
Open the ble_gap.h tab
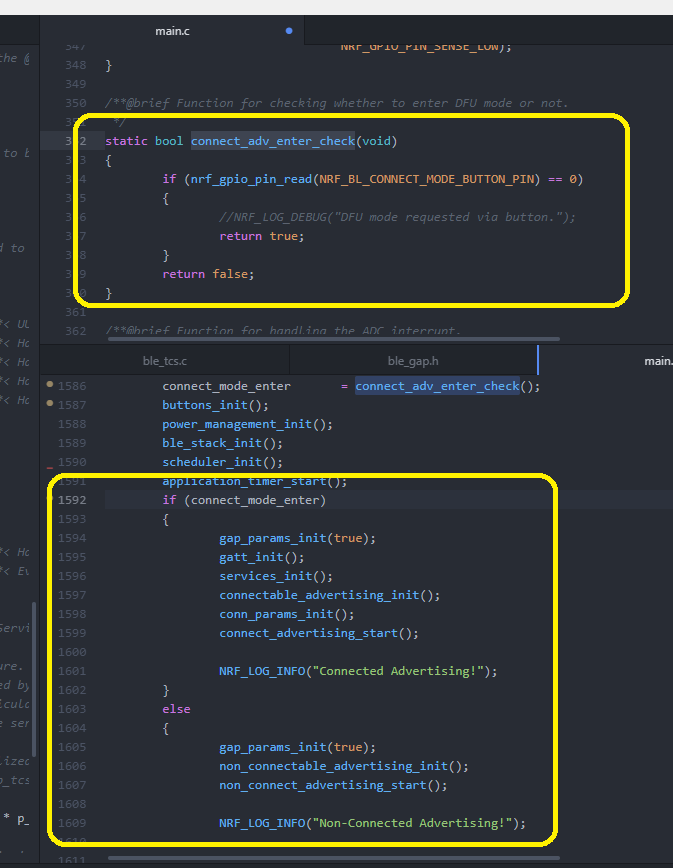pyautogui.click(x=413, y=361)
